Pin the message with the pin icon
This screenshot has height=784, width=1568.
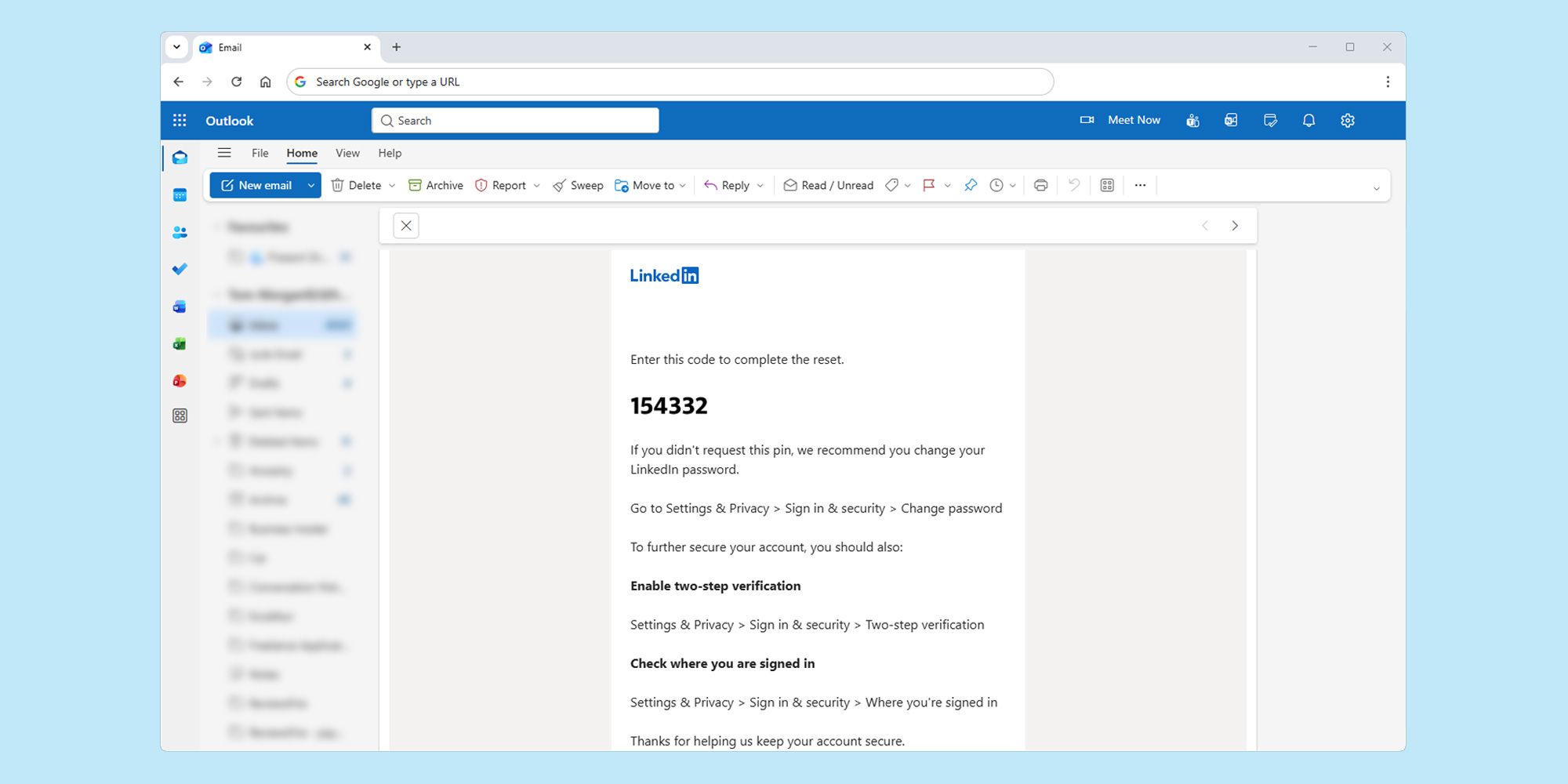(x=971, y=185)
